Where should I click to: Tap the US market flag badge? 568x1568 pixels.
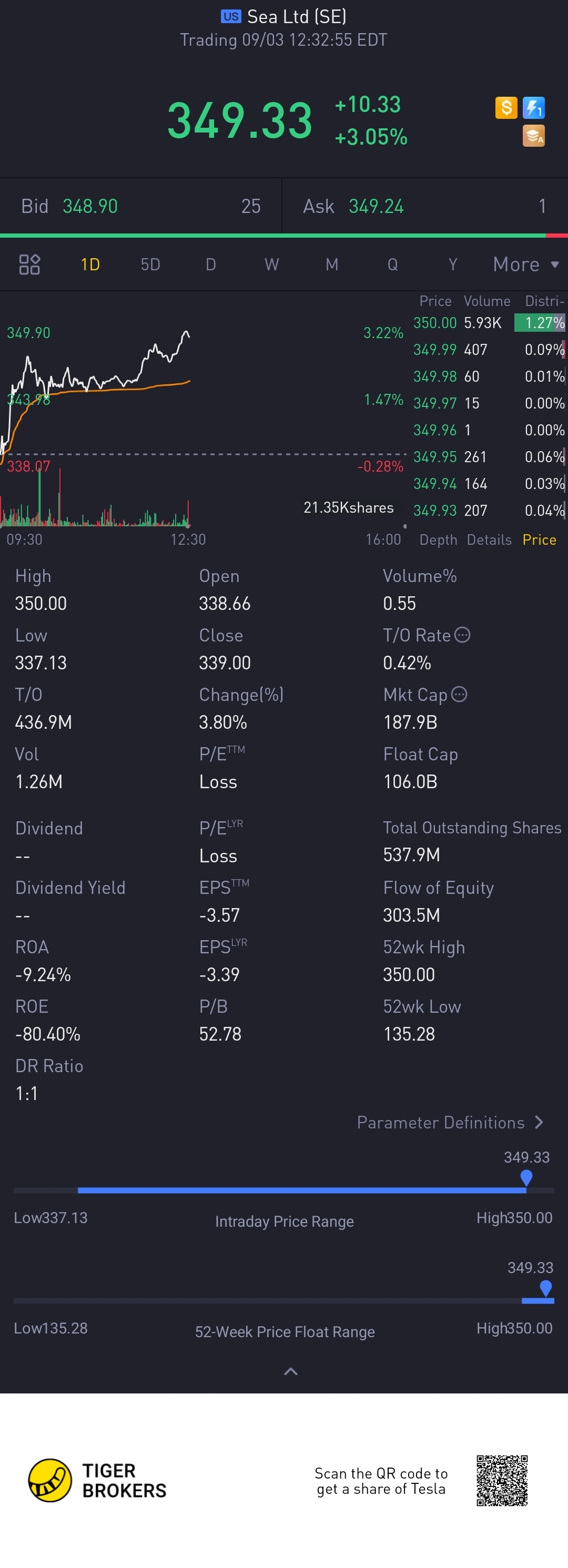[231, 16]
